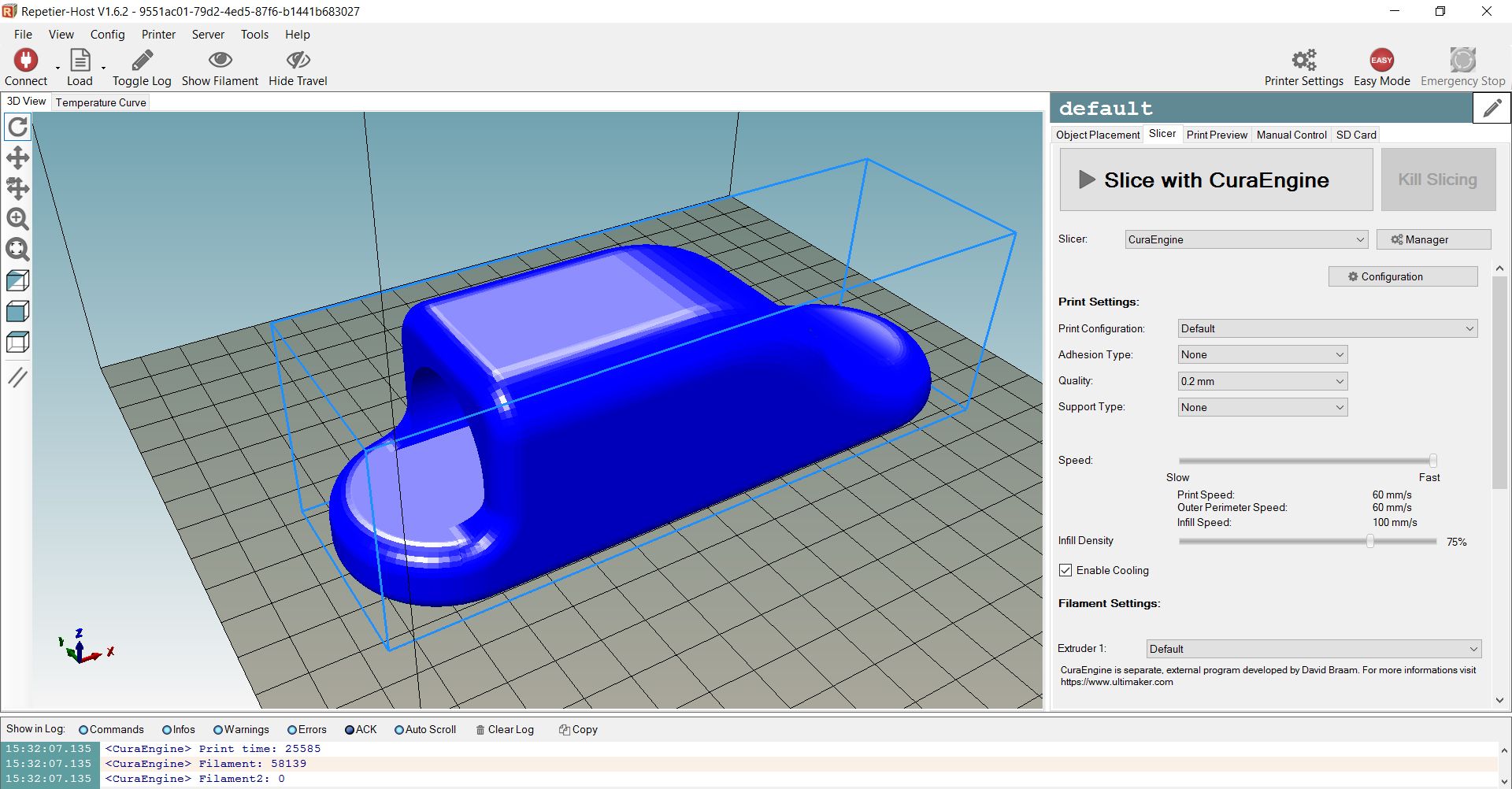
Task: Click slicer panel scroll up arrow
Action: coord(1499,269)
